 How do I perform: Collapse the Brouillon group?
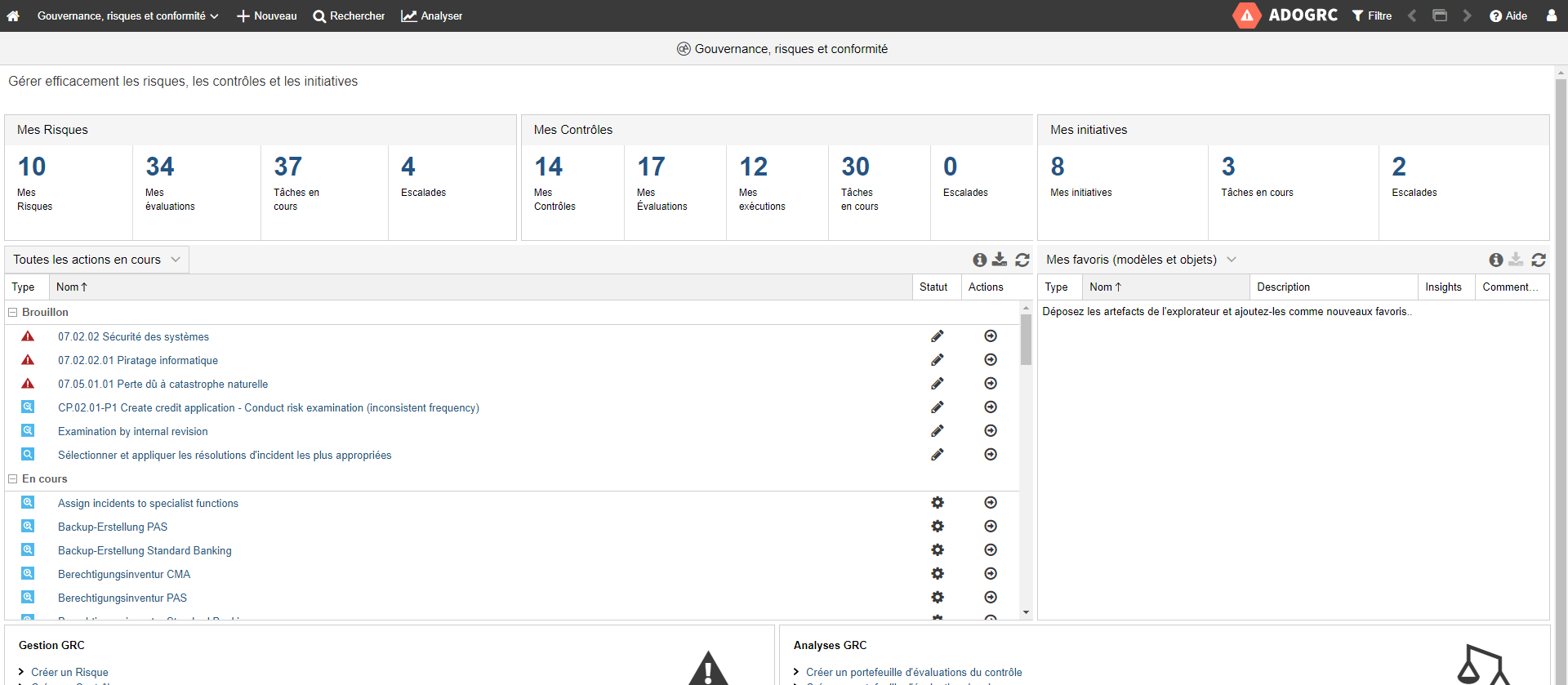point(13,313)
